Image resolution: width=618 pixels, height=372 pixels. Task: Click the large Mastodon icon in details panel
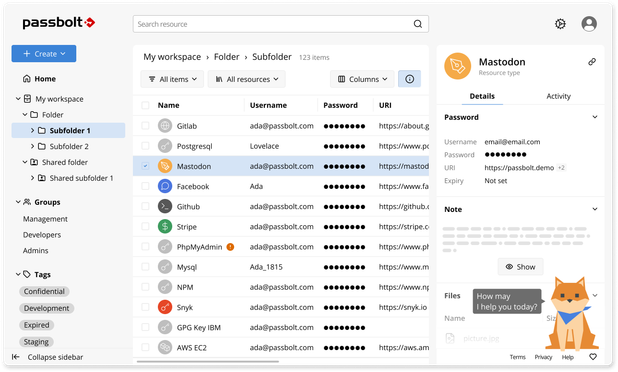point(458,66)
